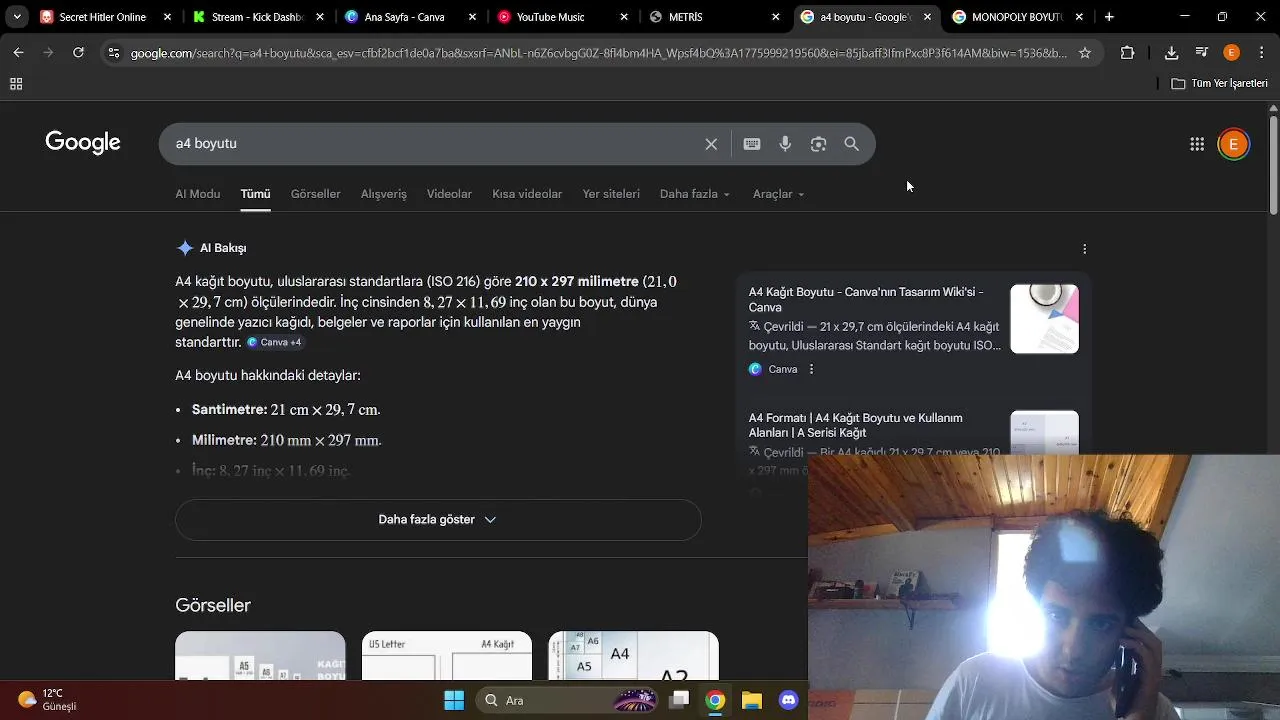Expand AI overview with Daha fazla göster

[438, 520]
